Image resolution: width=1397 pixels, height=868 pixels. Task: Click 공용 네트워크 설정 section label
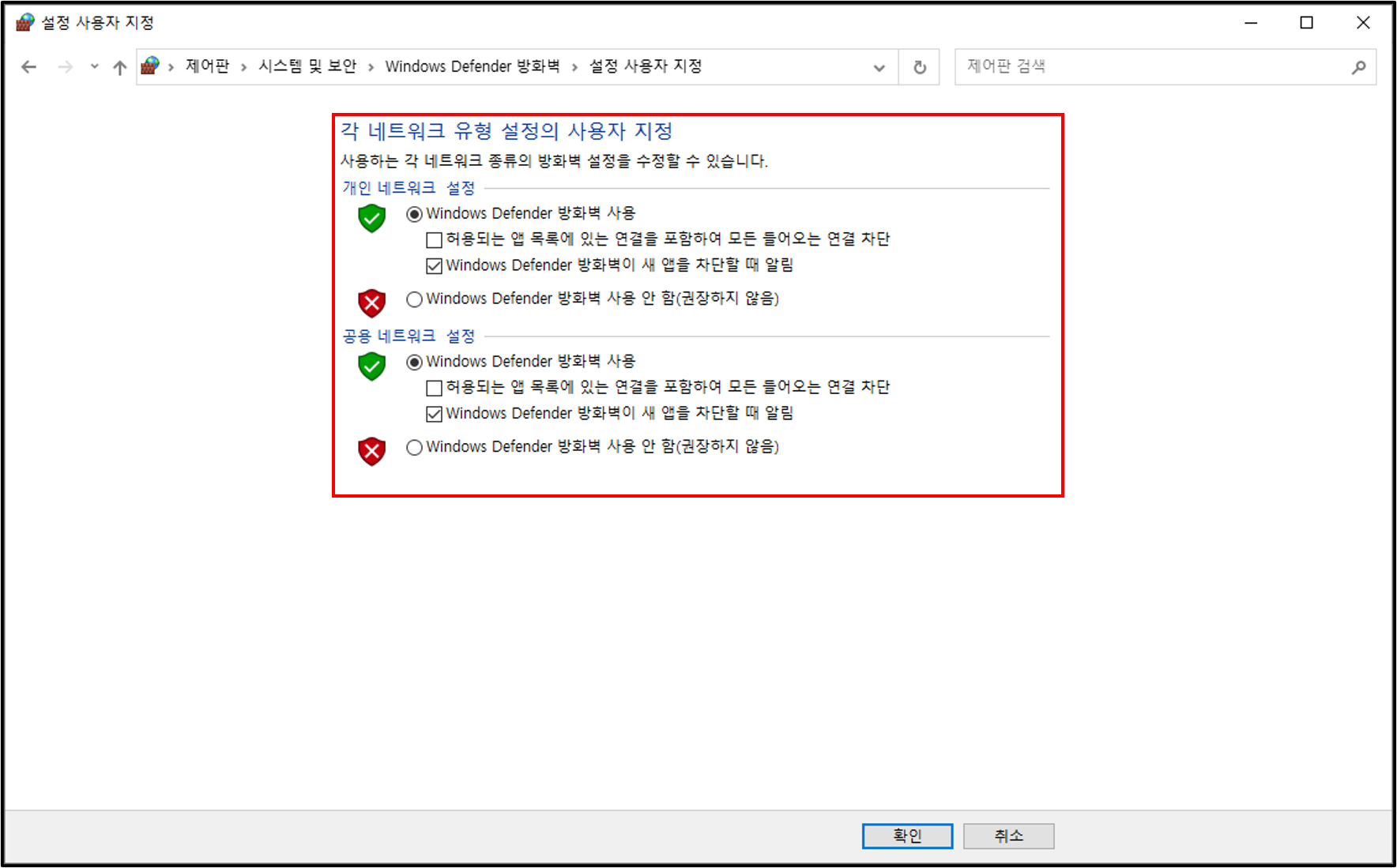click(x=409, y=336)
